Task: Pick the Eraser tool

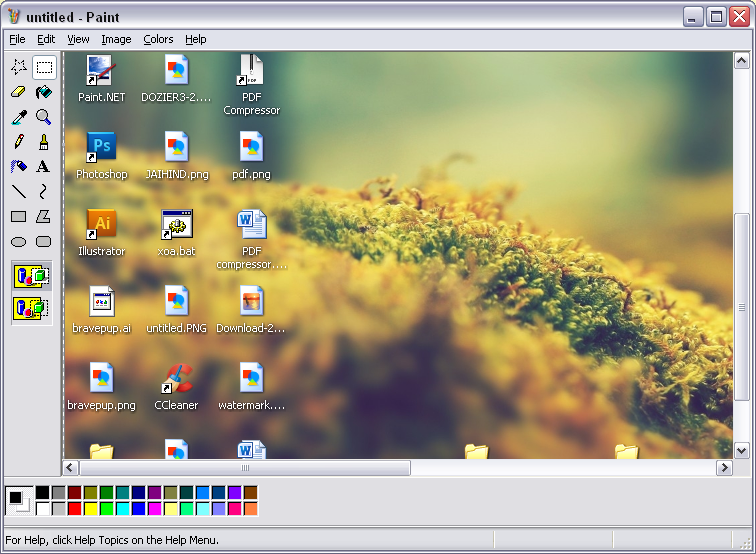Action: [18, 92]
